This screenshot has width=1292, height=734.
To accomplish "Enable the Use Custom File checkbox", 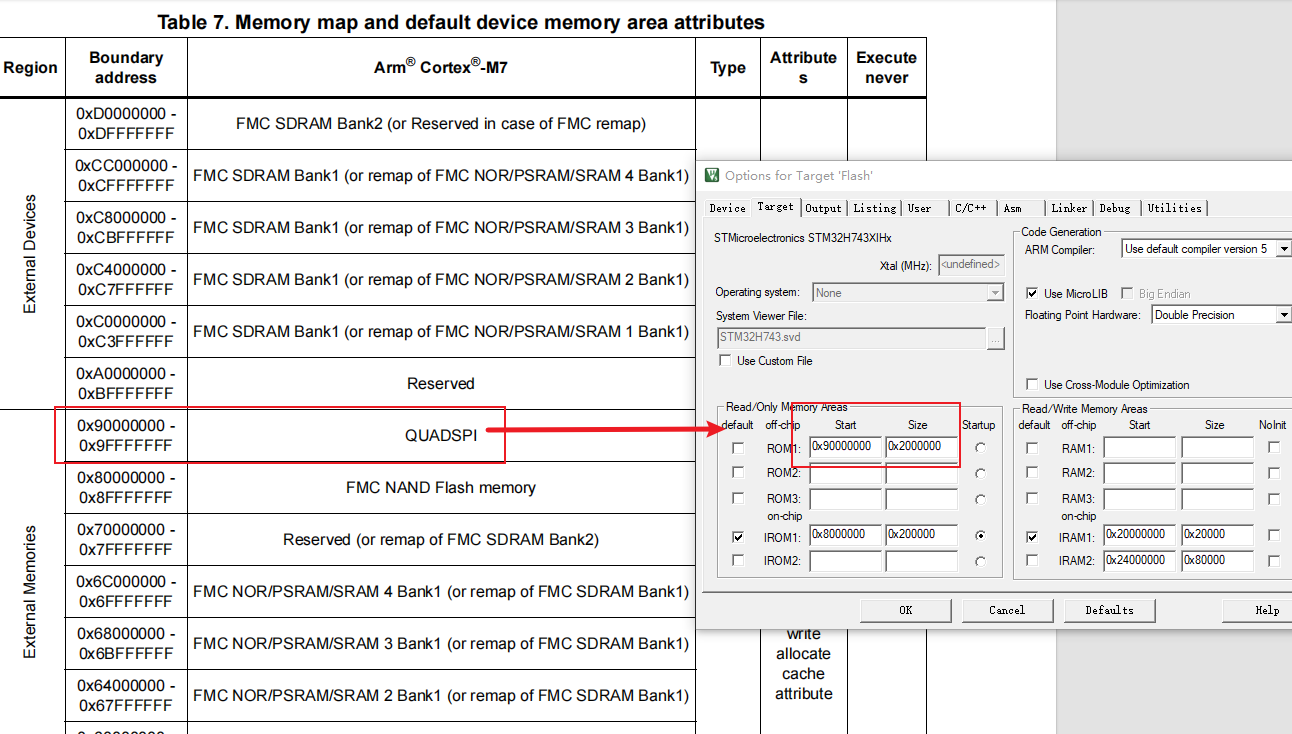I will click(725, 361).
